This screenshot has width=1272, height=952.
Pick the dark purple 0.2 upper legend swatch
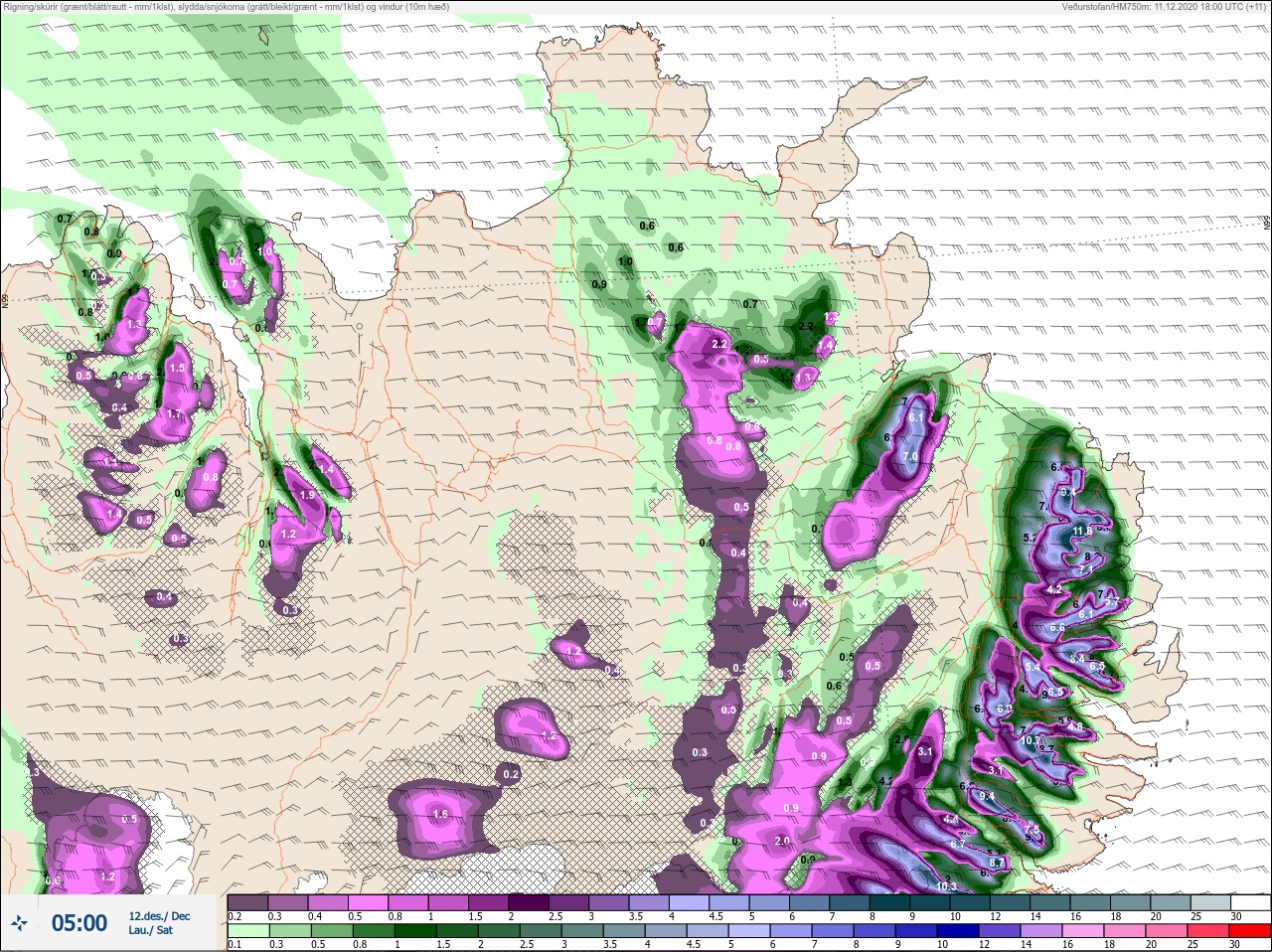coord(247,902)
